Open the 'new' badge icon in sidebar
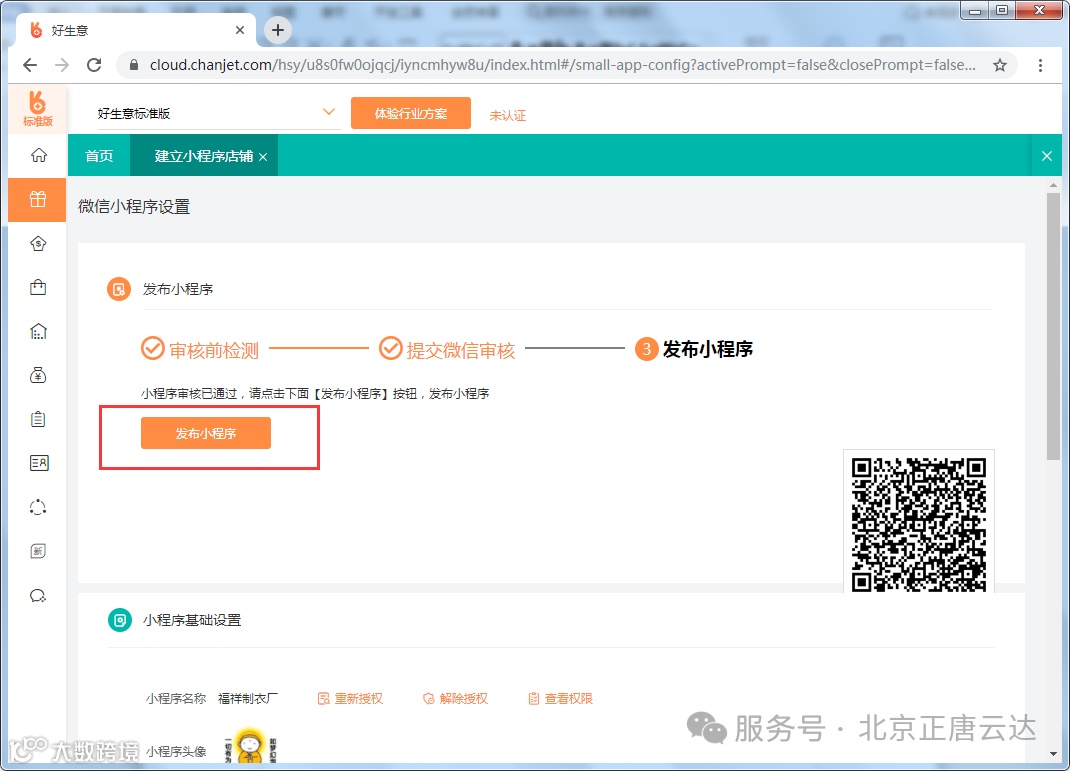Image resolution: width=1070 pixels, height=771 pixels. coord(38,551)
